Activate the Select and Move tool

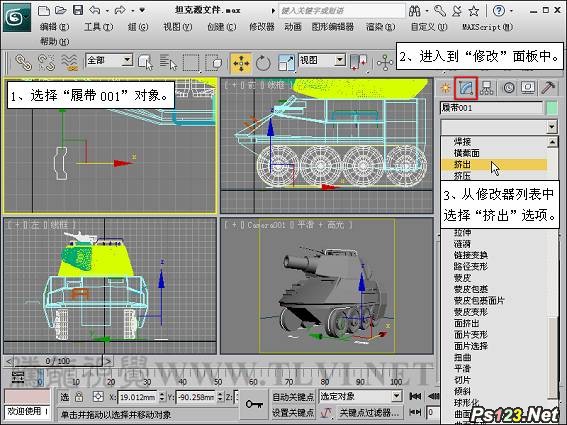pyautogui.click(x=240, y=63)
